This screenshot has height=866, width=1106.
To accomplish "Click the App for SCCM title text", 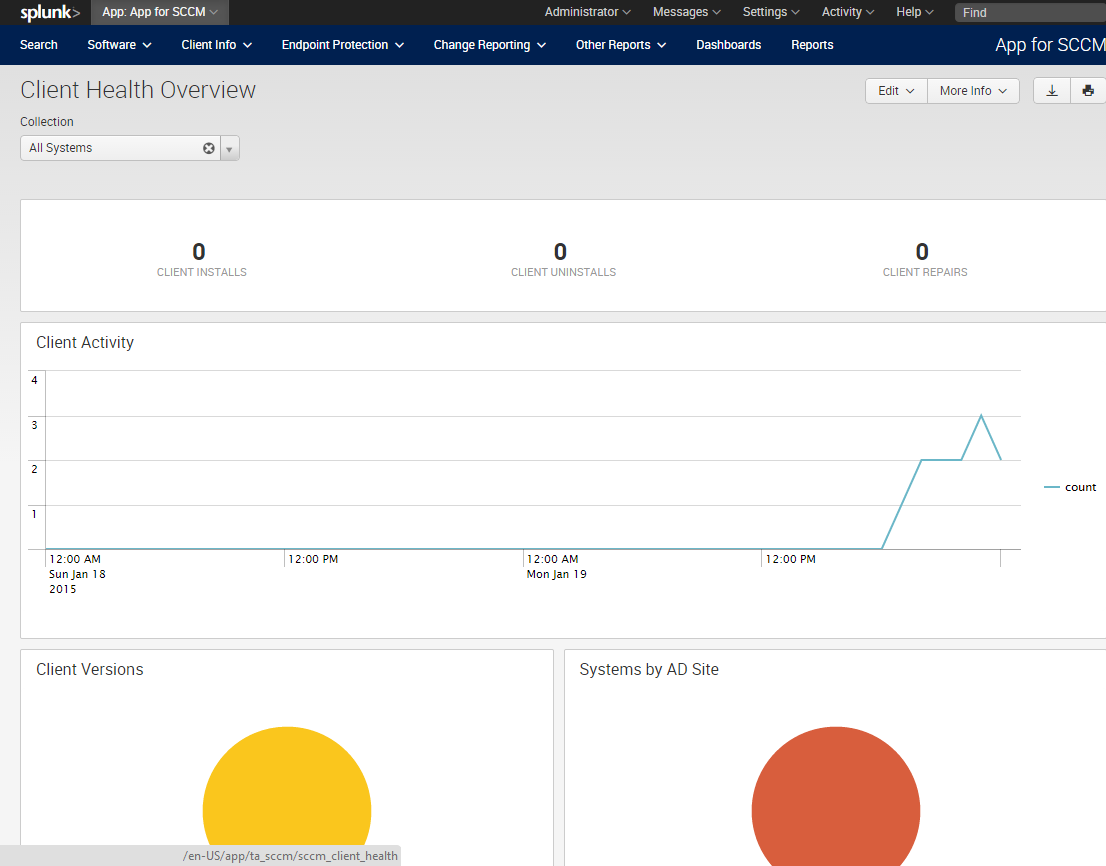I will coord(1050,45).
